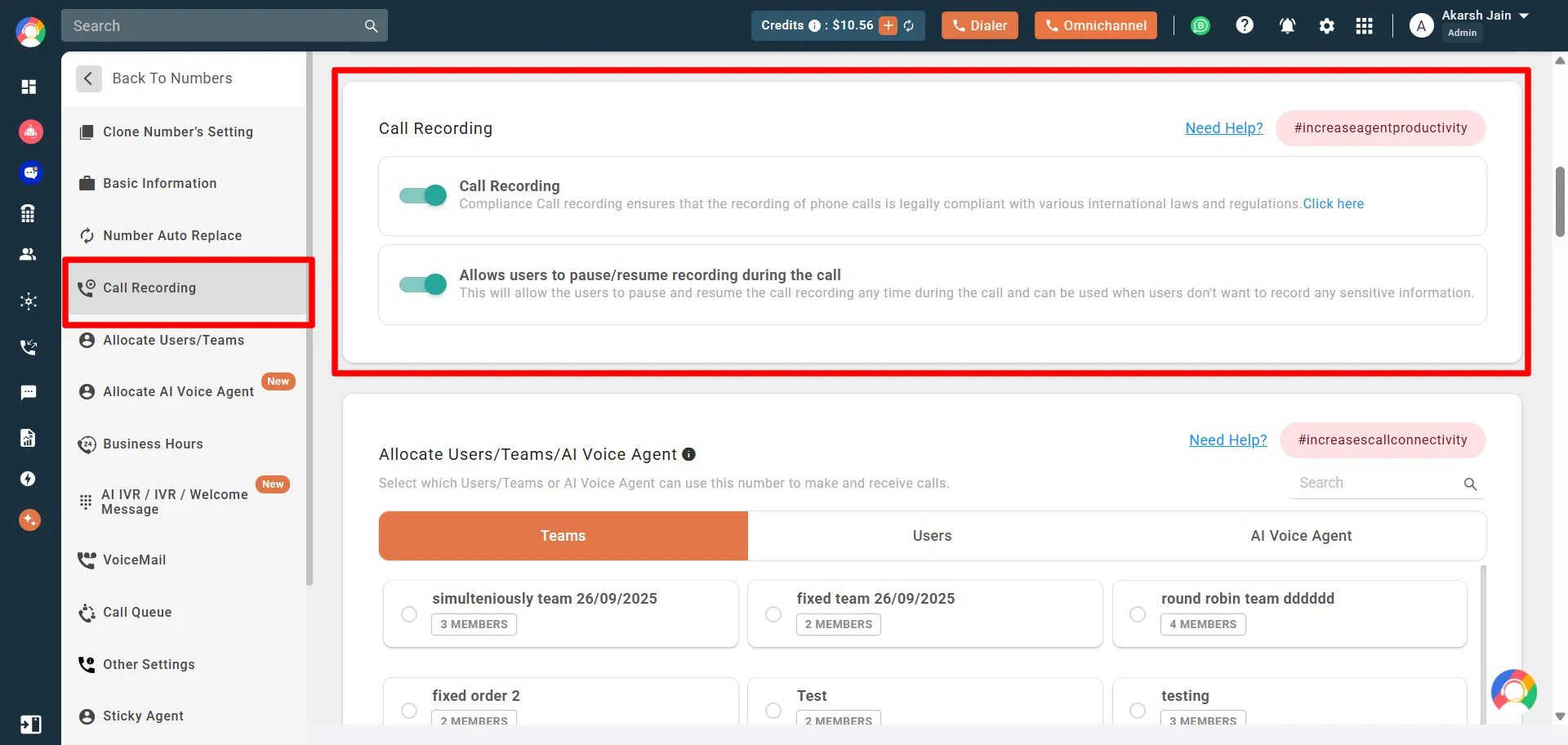Viewport: 1568px width, 745px height.
Task: Open Business Hours in settings menu
Action: point(153,444)
